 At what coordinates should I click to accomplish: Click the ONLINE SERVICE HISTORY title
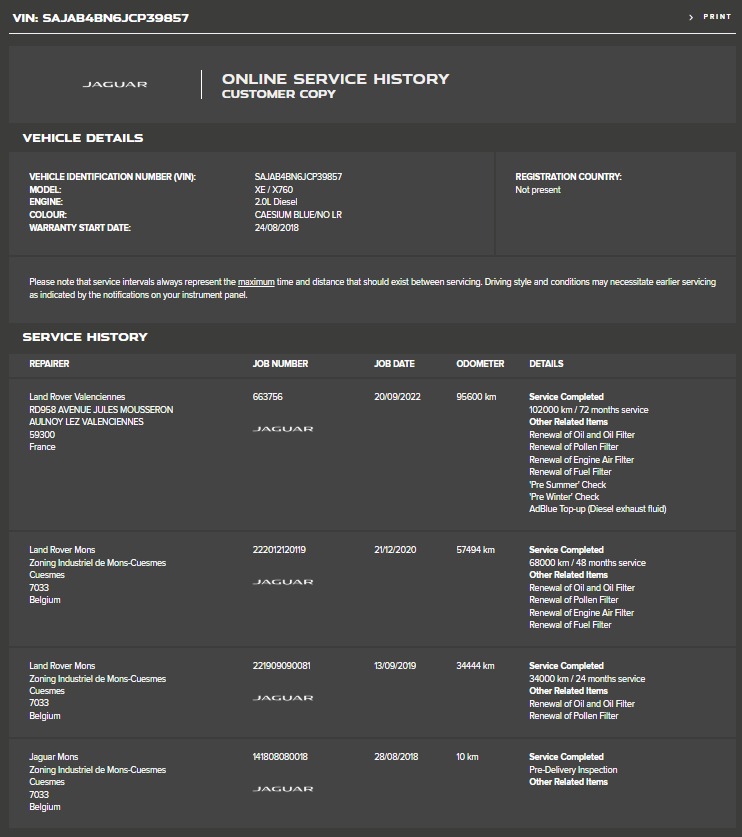(x=335, y=79)
